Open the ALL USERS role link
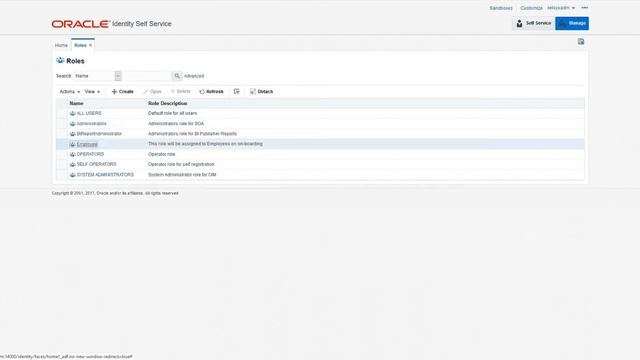This screenshot has height=360, width=640. (x=89, y=113)
